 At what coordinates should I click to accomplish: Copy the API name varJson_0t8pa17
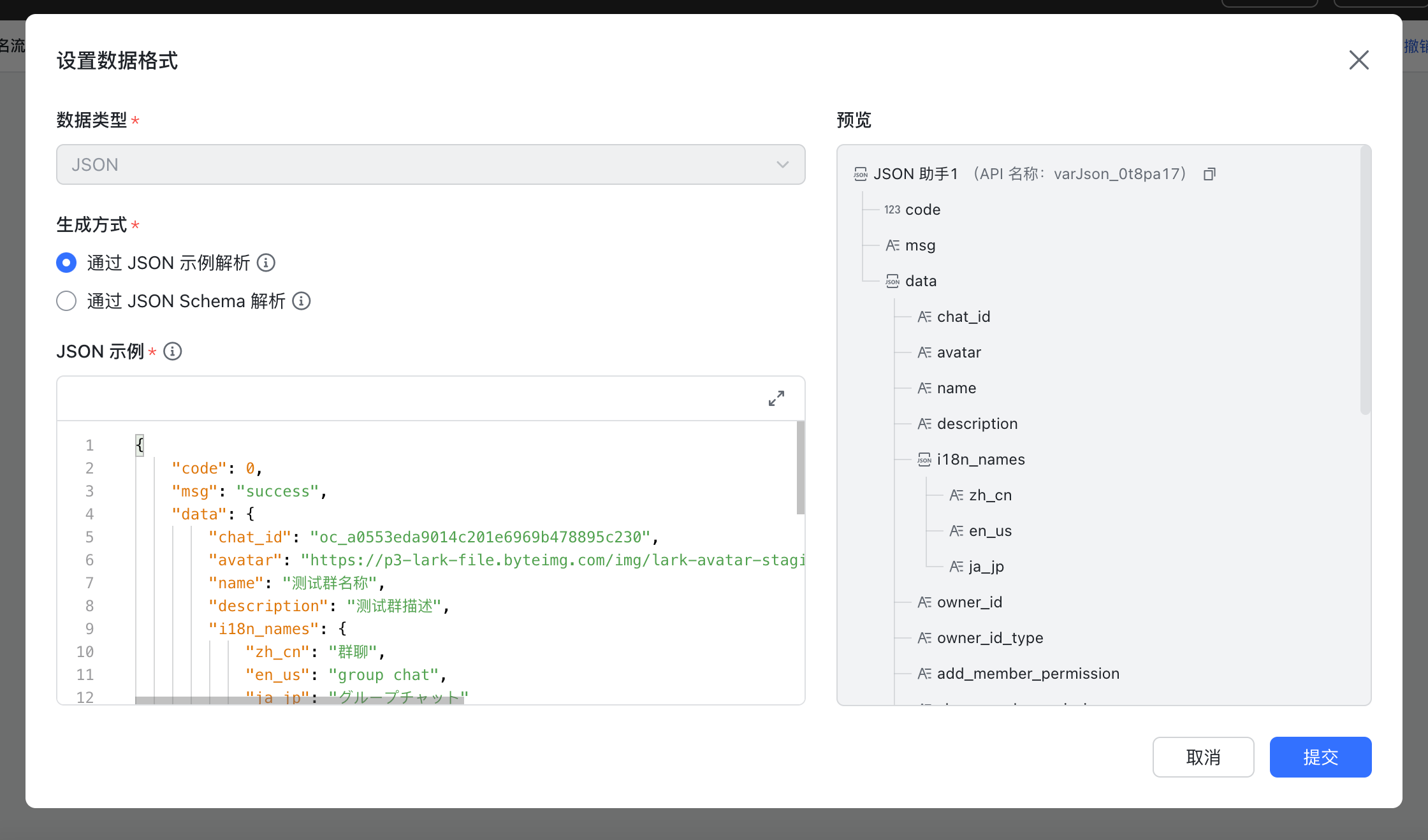click(x=1209, y=173)
